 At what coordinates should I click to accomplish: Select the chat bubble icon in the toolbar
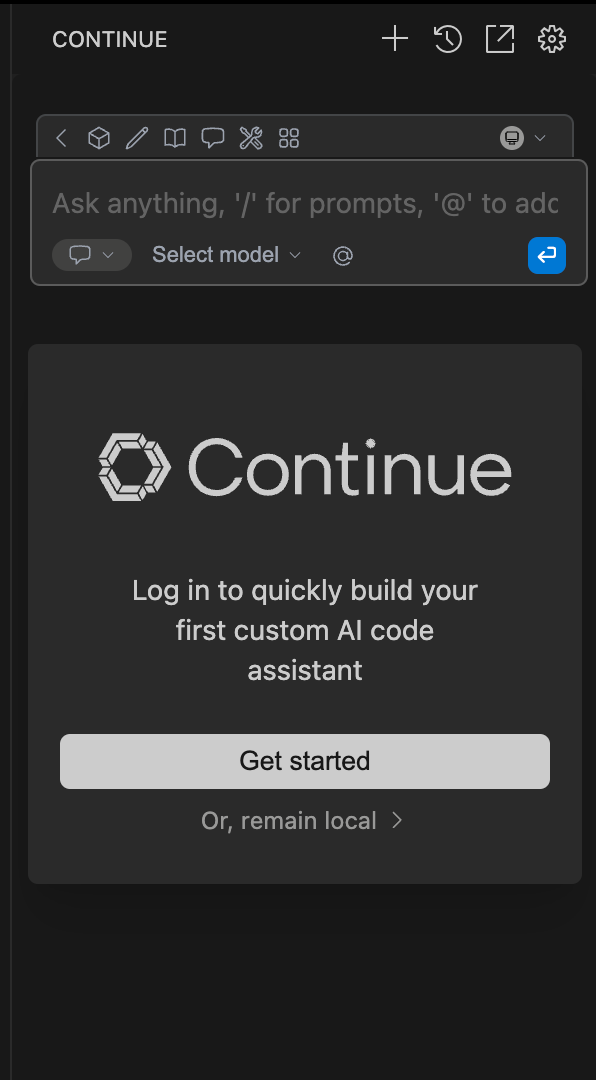213,137
